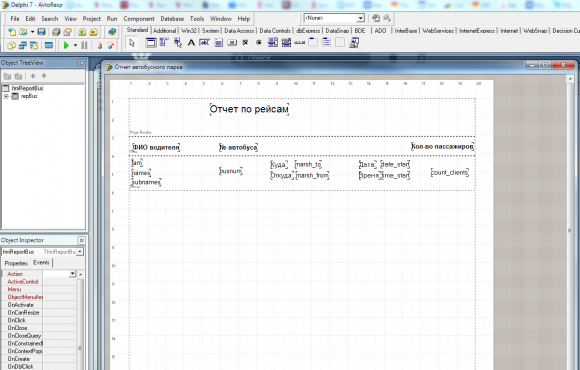
Task: Switch to the Properties tab
Action: (16, 263)
